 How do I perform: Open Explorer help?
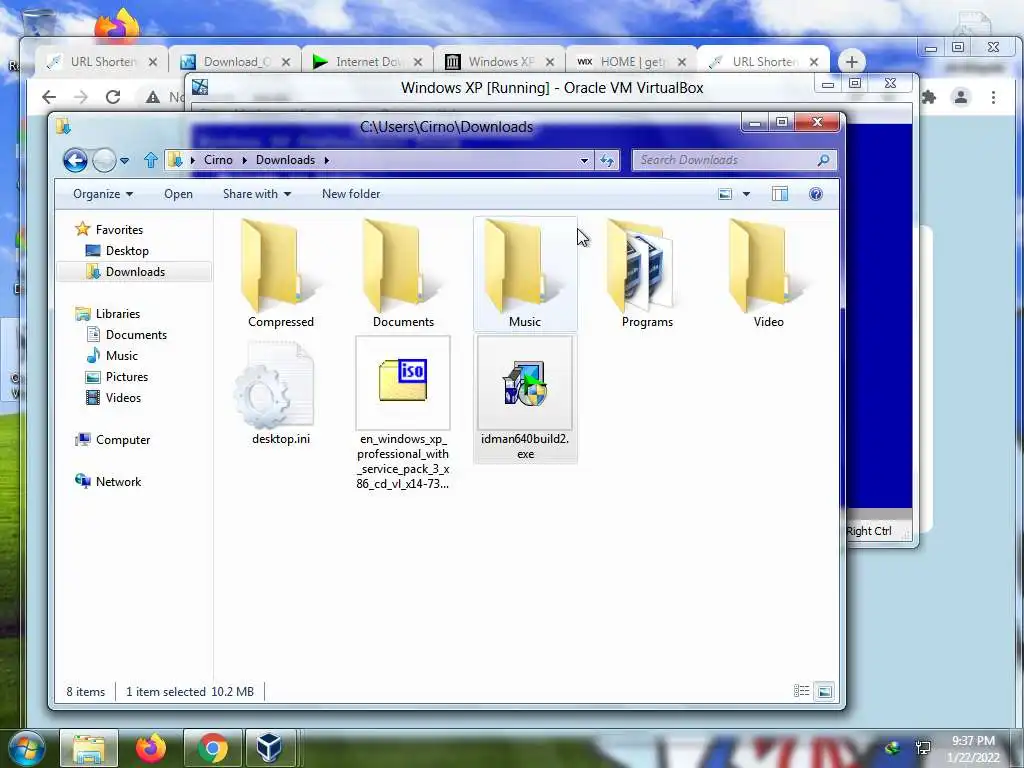tap(816, 194)
